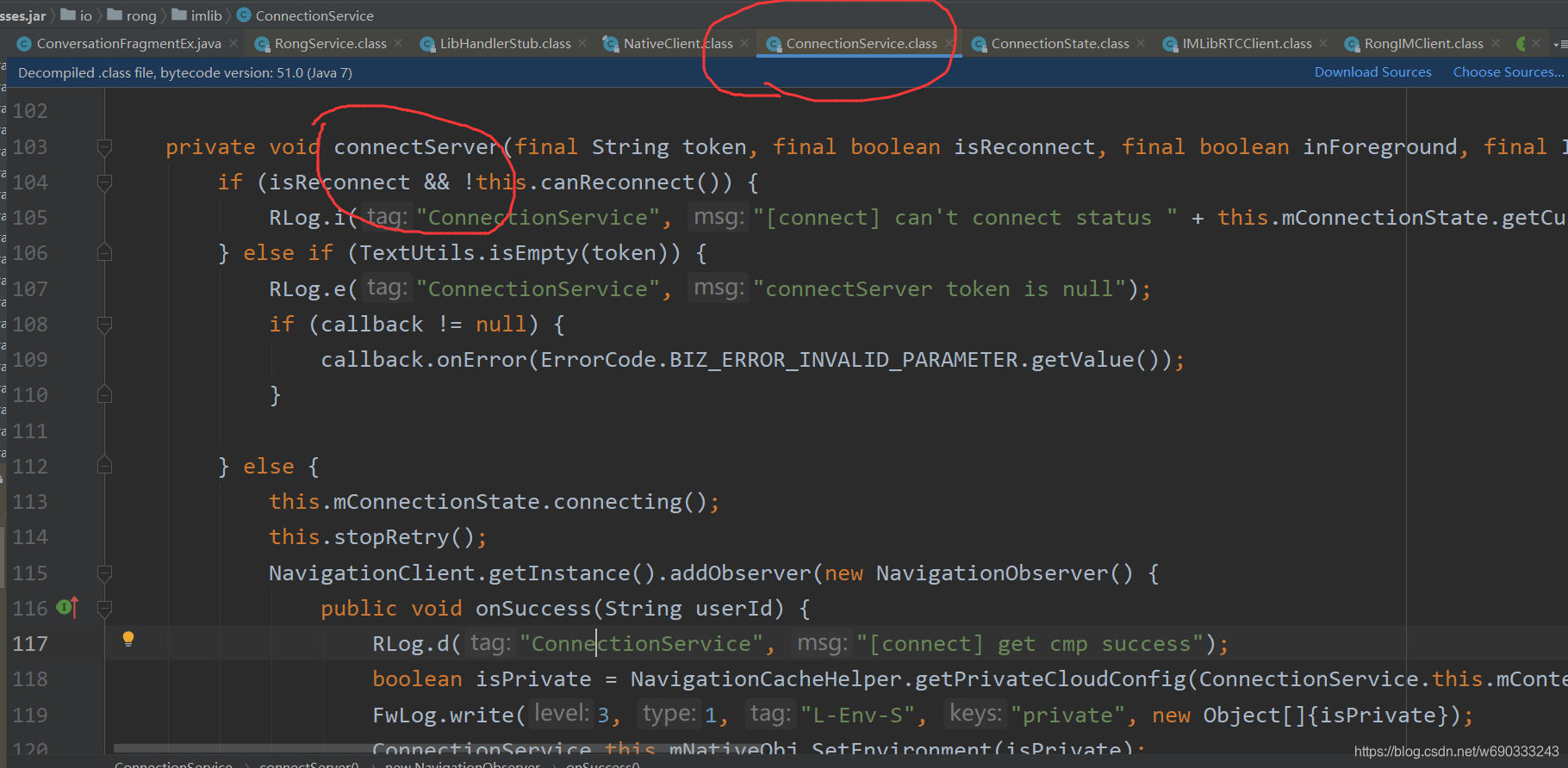Click the Choose Sources link
Viewport: 1568px width, 768px height.
1508,72
